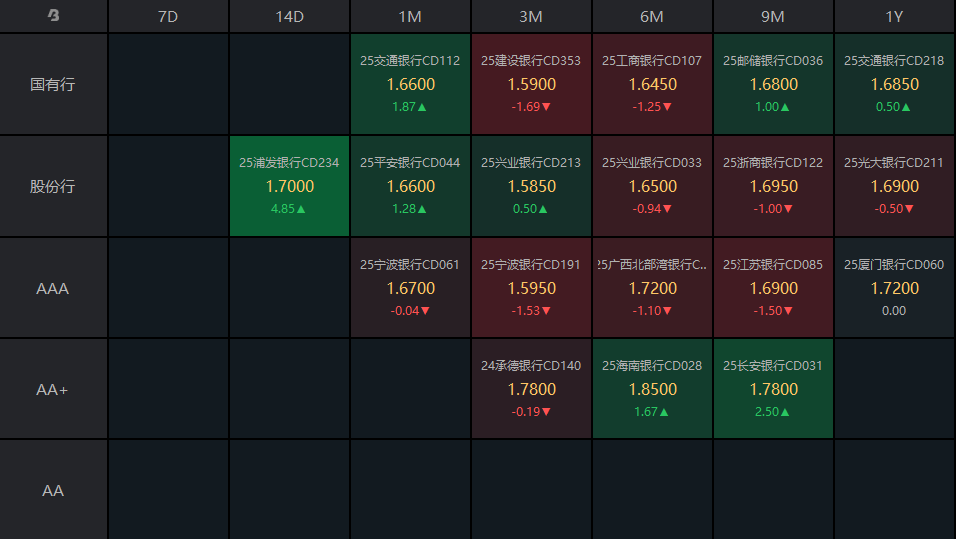Click the 25厦门银行CD060 quote cell
956x539 pixels.
894,288
